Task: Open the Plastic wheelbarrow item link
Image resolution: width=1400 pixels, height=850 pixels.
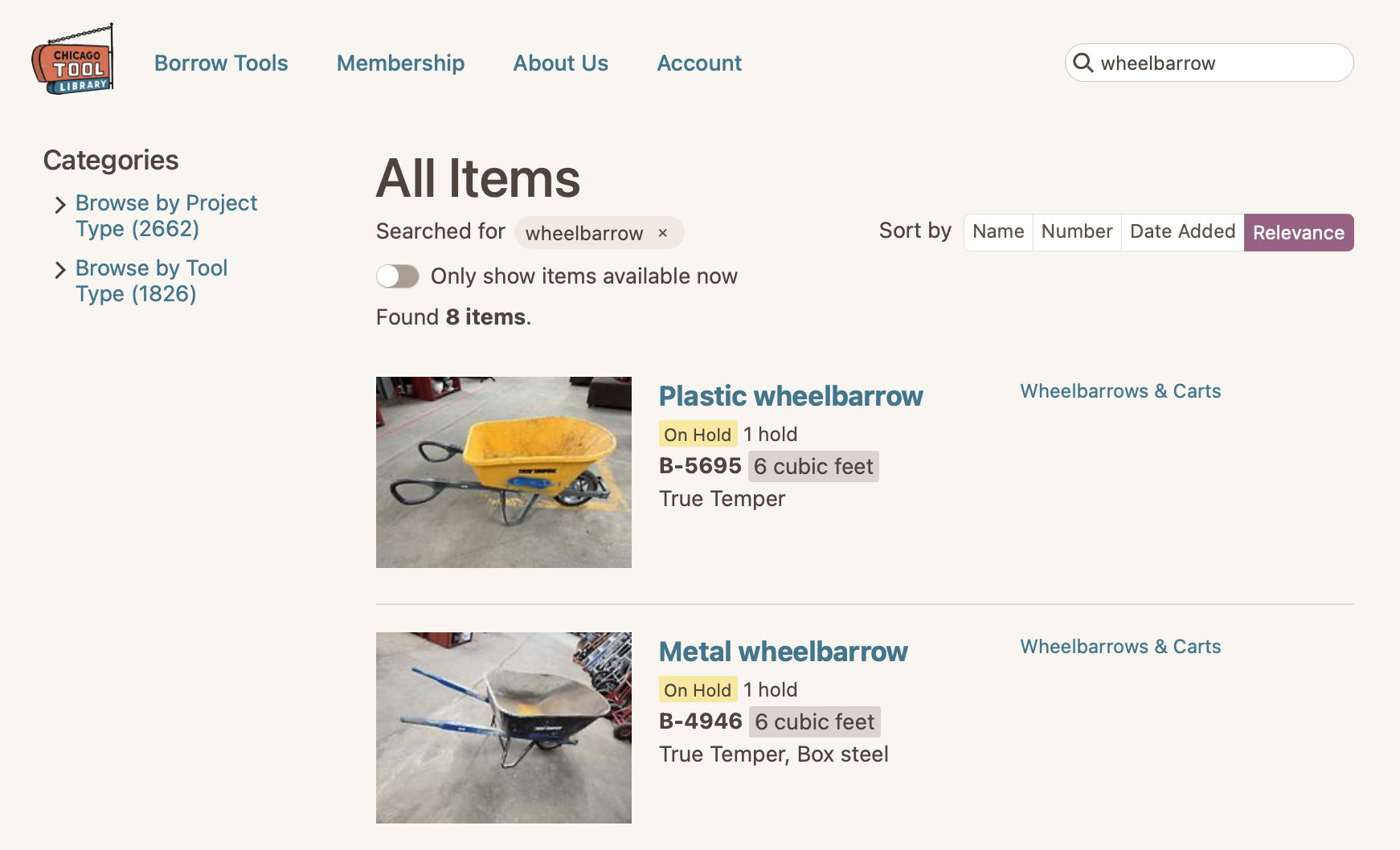Action: pyautogui.click(x=791, y=396)
